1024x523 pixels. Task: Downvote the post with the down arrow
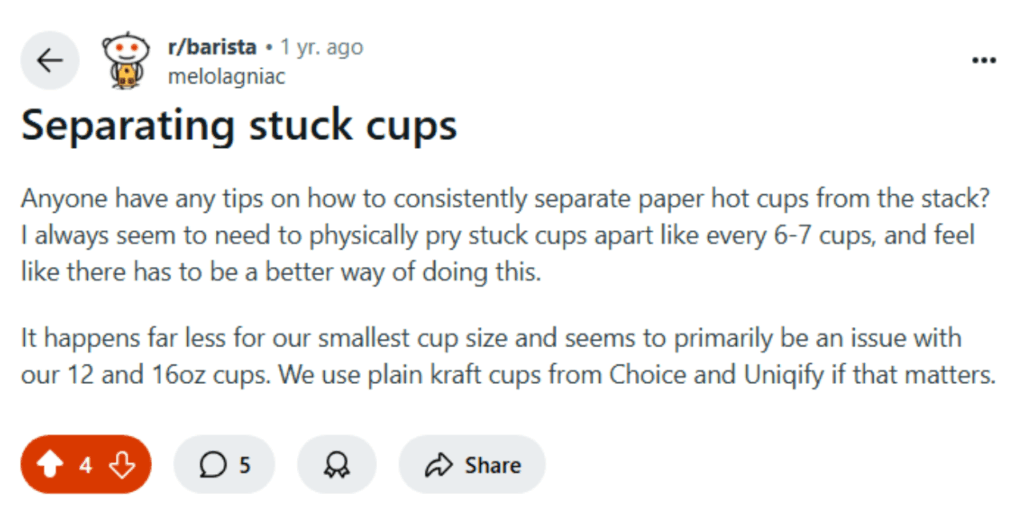point(122,465)
